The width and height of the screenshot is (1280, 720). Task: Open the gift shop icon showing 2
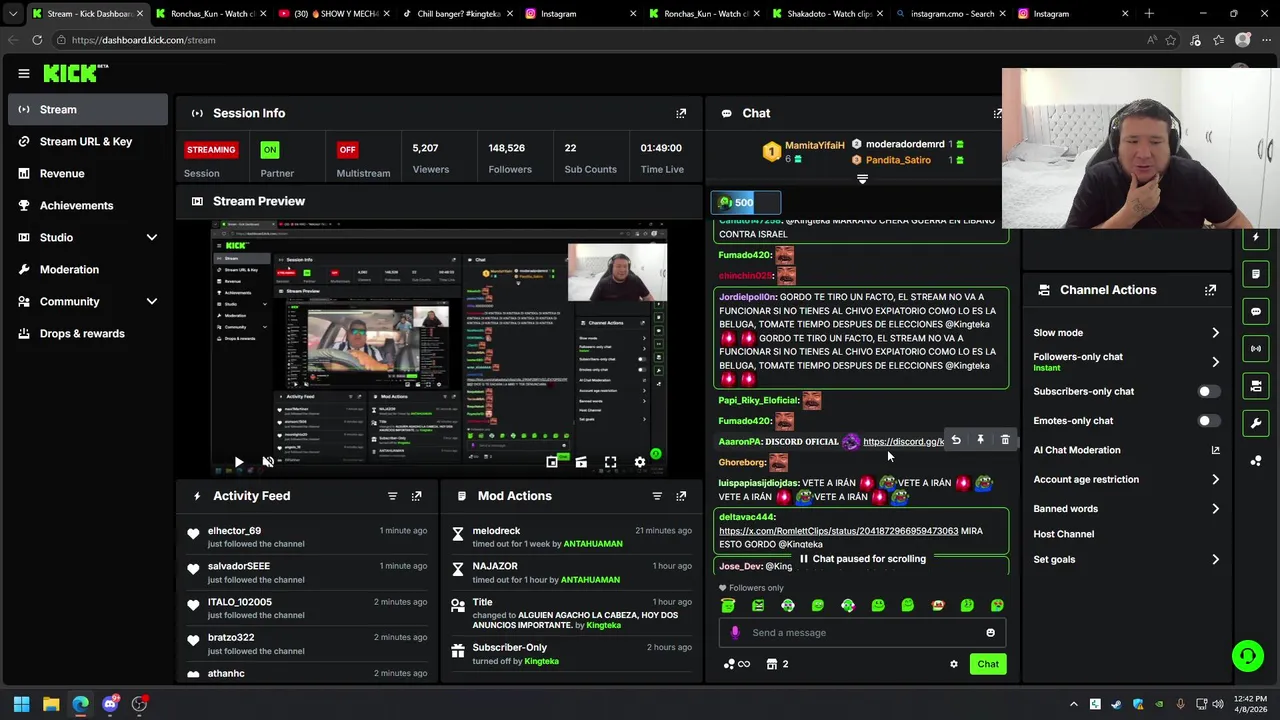tap(777, 664)
